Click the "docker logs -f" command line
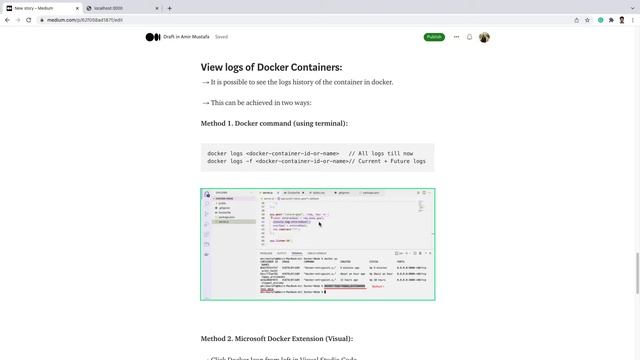The width and height of the screenshot is (640, 360). pyautogui.click(x=316, y=161)
